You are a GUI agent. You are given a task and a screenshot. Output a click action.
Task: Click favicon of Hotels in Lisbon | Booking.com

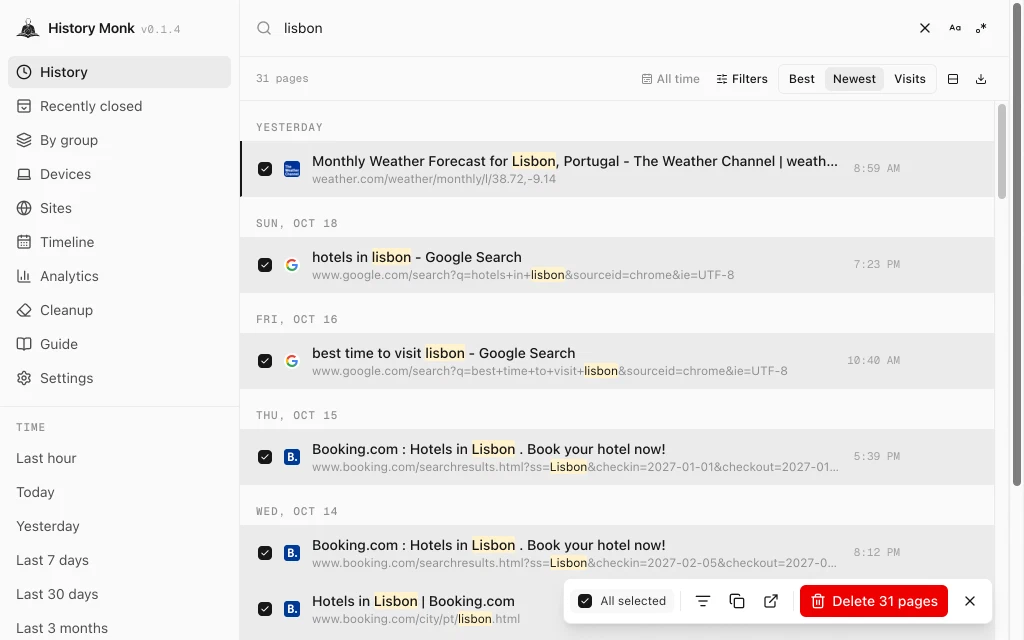292,609
